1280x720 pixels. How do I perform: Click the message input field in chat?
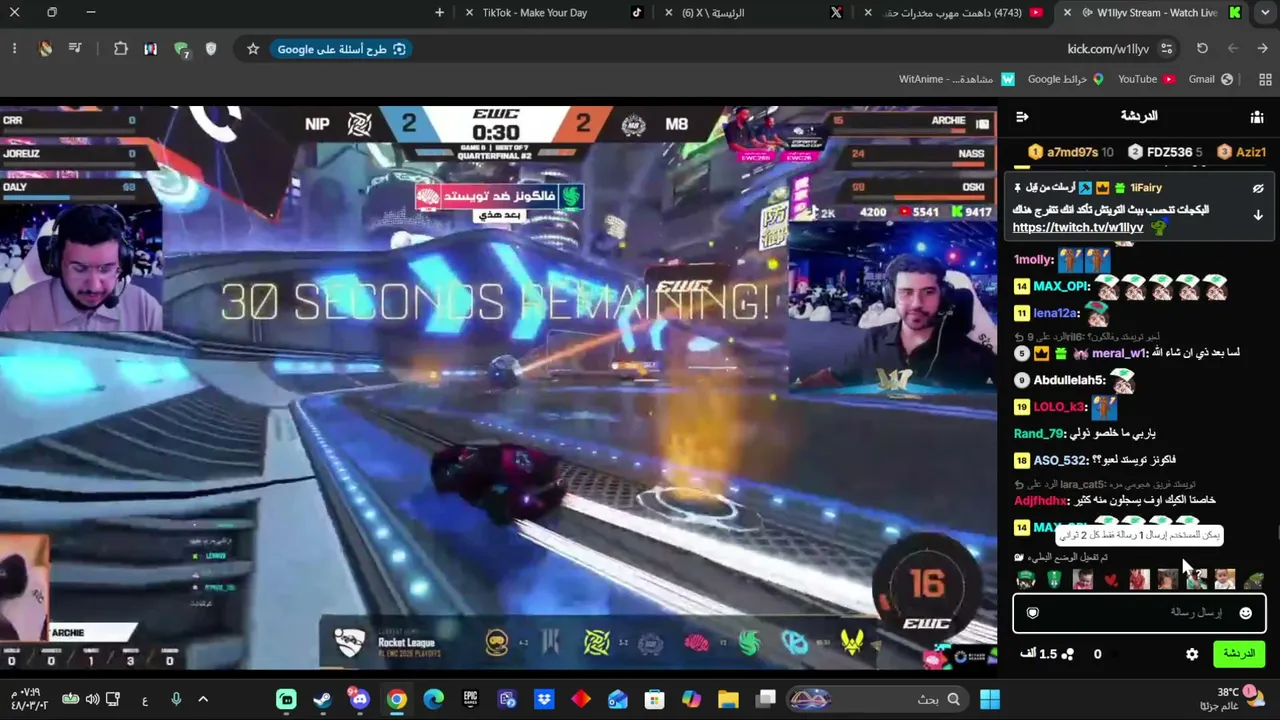pyautogui.click(x=1139, y=612)
